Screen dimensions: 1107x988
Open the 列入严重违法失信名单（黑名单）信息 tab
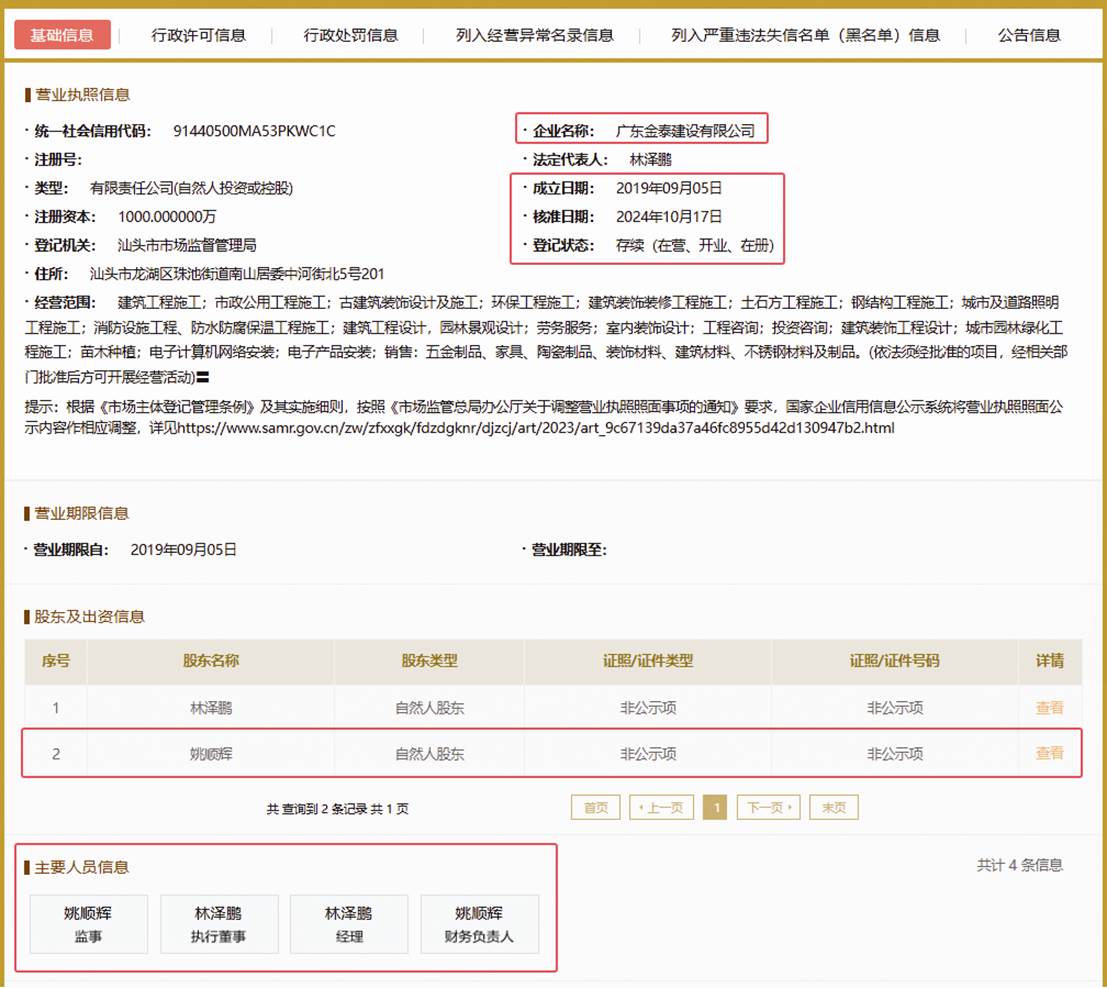[x=805, y=35]
